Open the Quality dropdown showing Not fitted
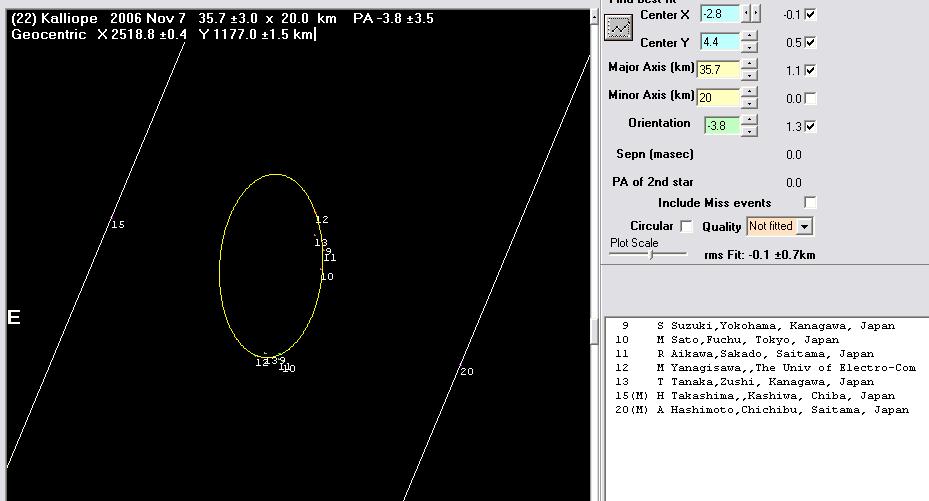 pyautogui.click(x=780, y=226)
